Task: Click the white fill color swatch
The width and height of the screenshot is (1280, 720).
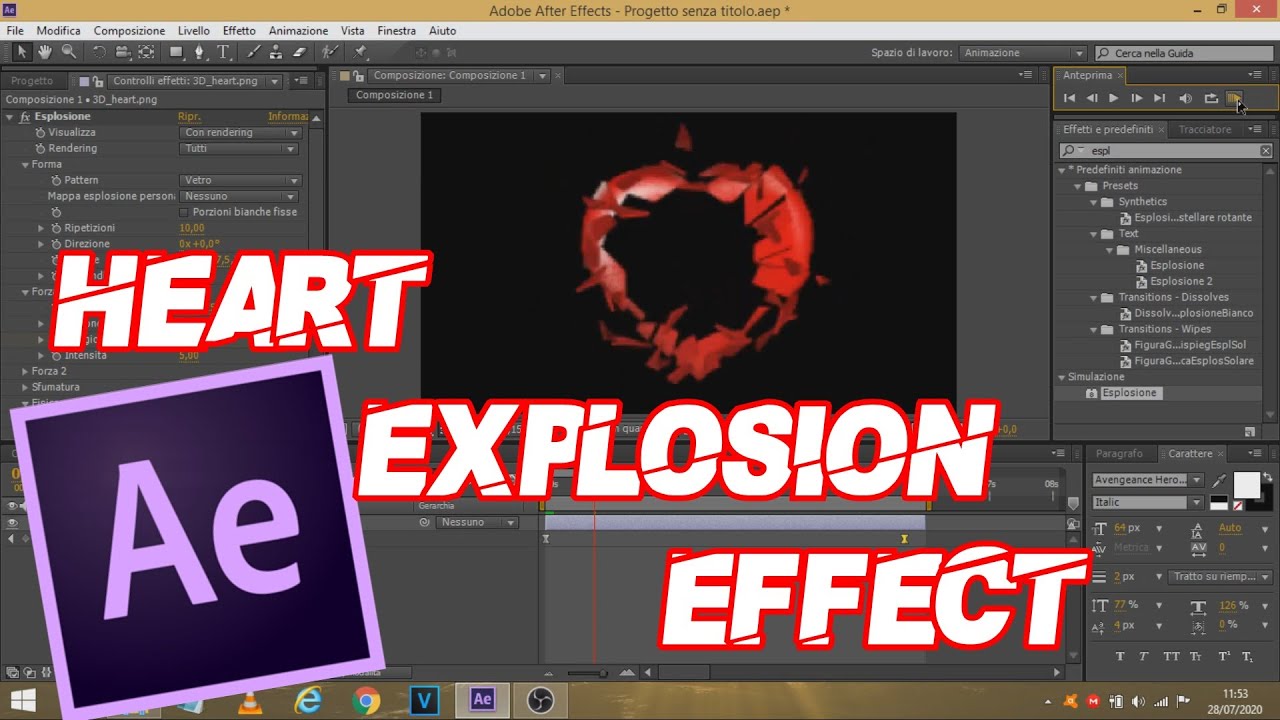Action: 1246,485
